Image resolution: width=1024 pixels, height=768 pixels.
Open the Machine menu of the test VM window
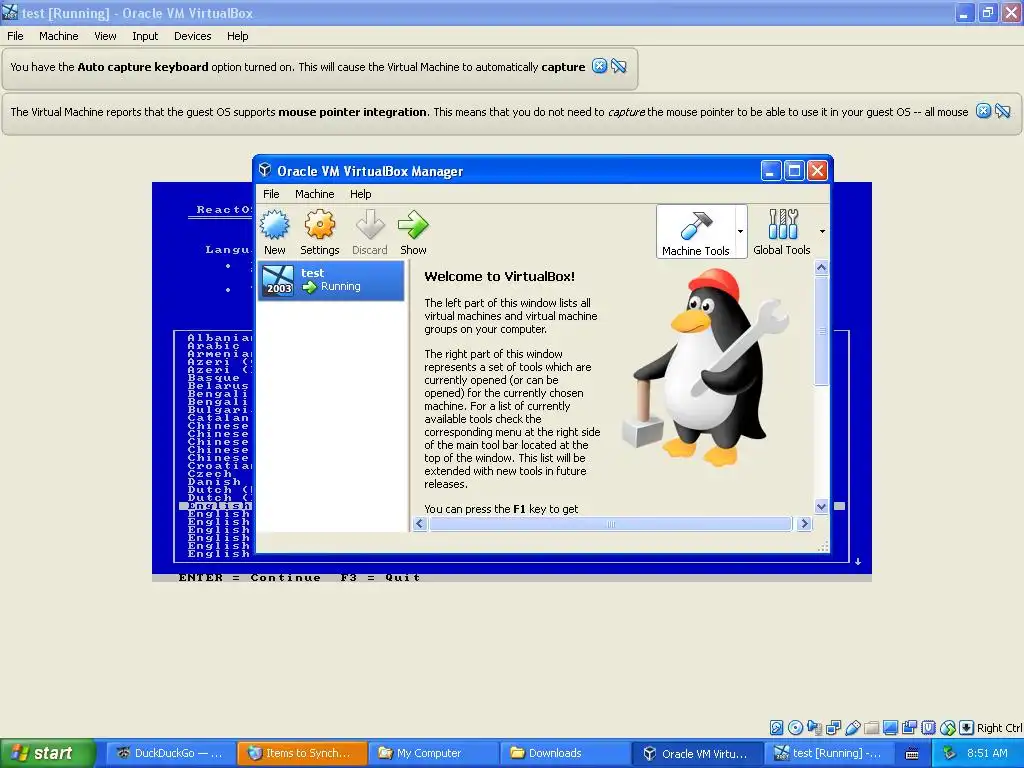(x=58, y=36)
